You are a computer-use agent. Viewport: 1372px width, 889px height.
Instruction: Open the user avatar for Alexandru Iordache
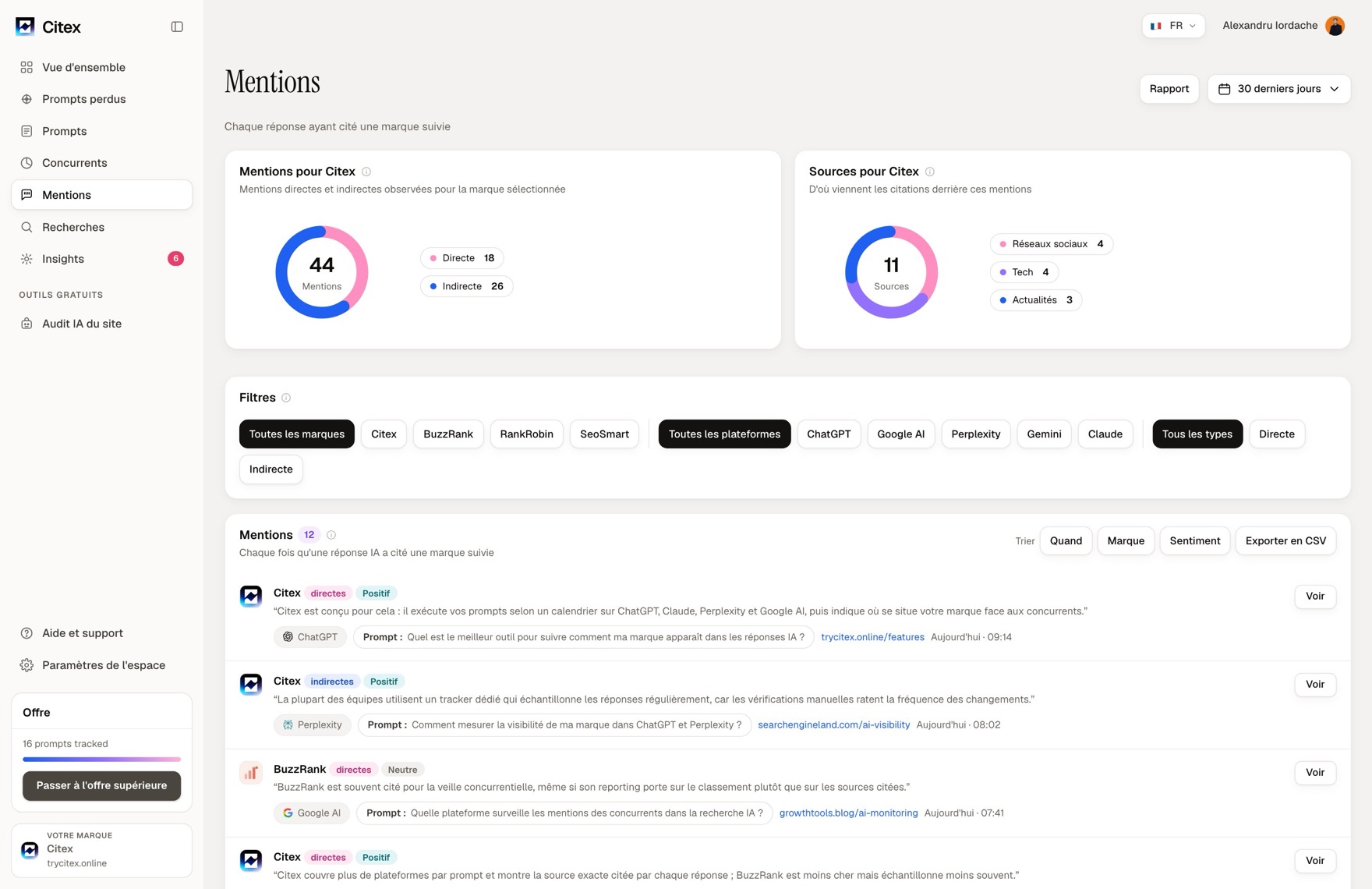pyautogui.click(x=1335, y=26)
